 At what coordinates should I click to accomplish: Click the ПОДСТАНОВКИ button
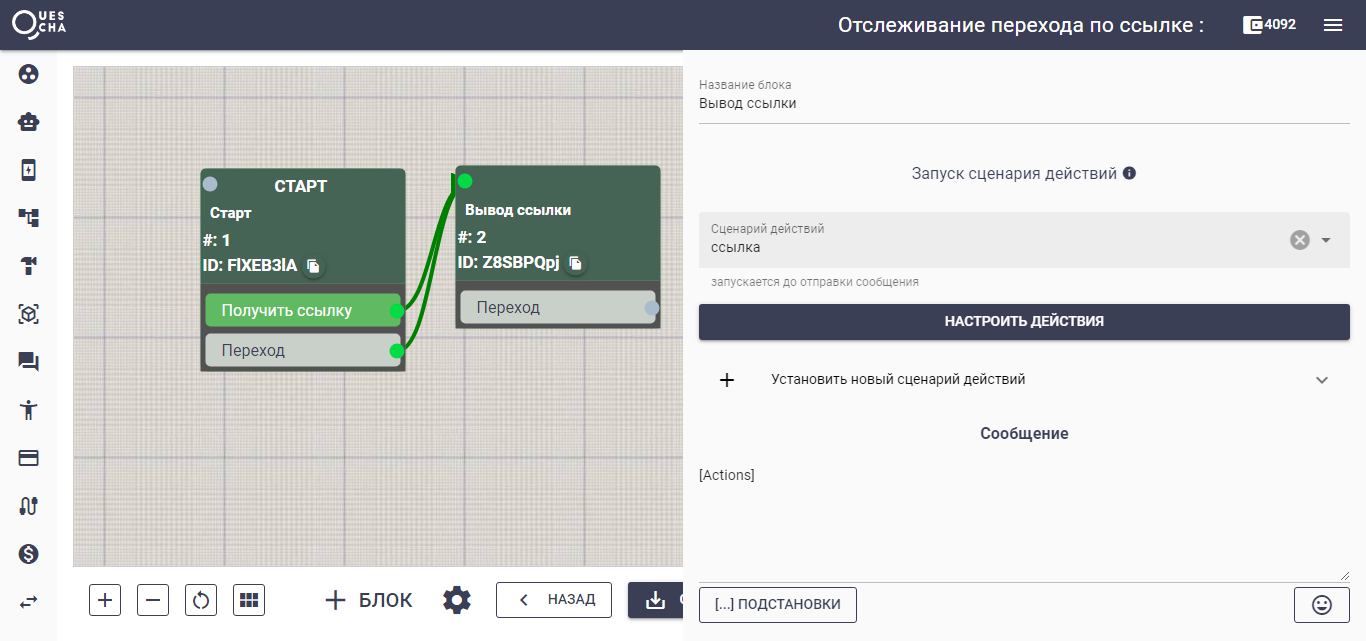(777, 604)
